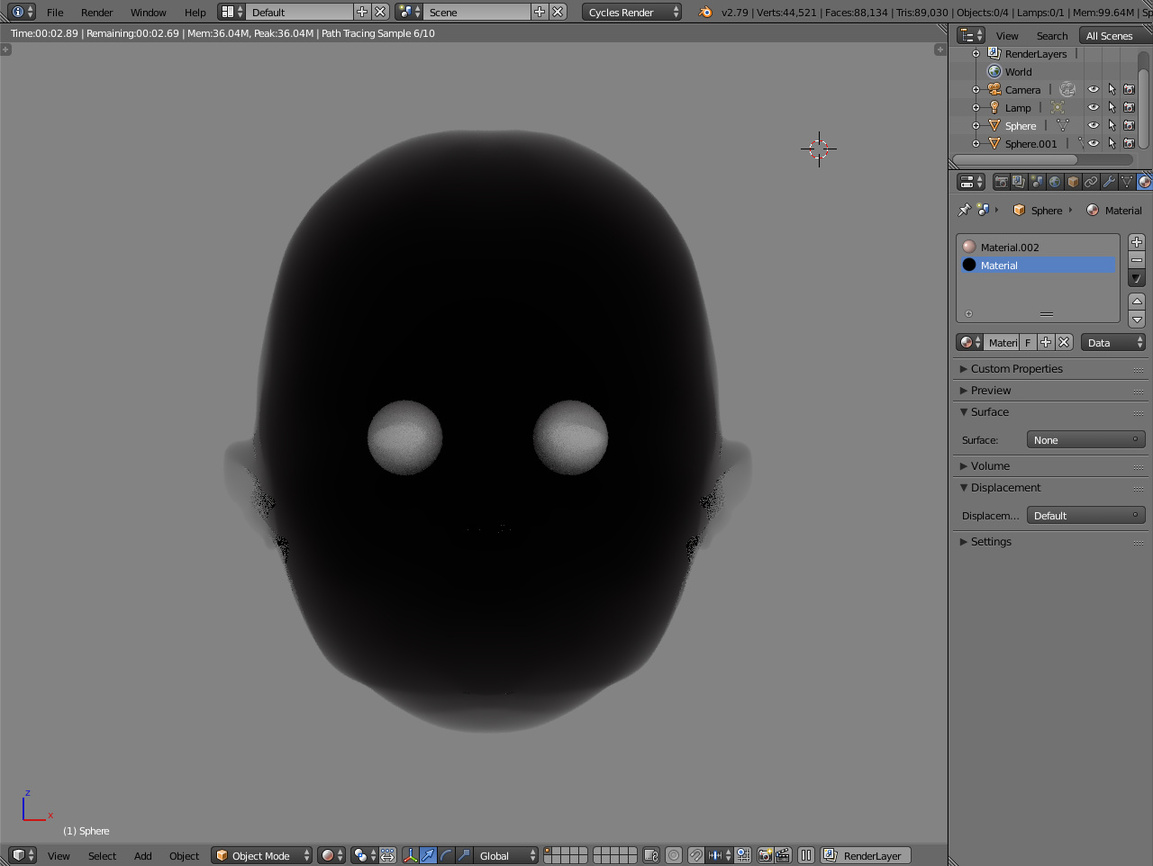Hide the Sphere object using eye icon
The width and height of the screenshot is (1153, 866).
[1093, 126]
